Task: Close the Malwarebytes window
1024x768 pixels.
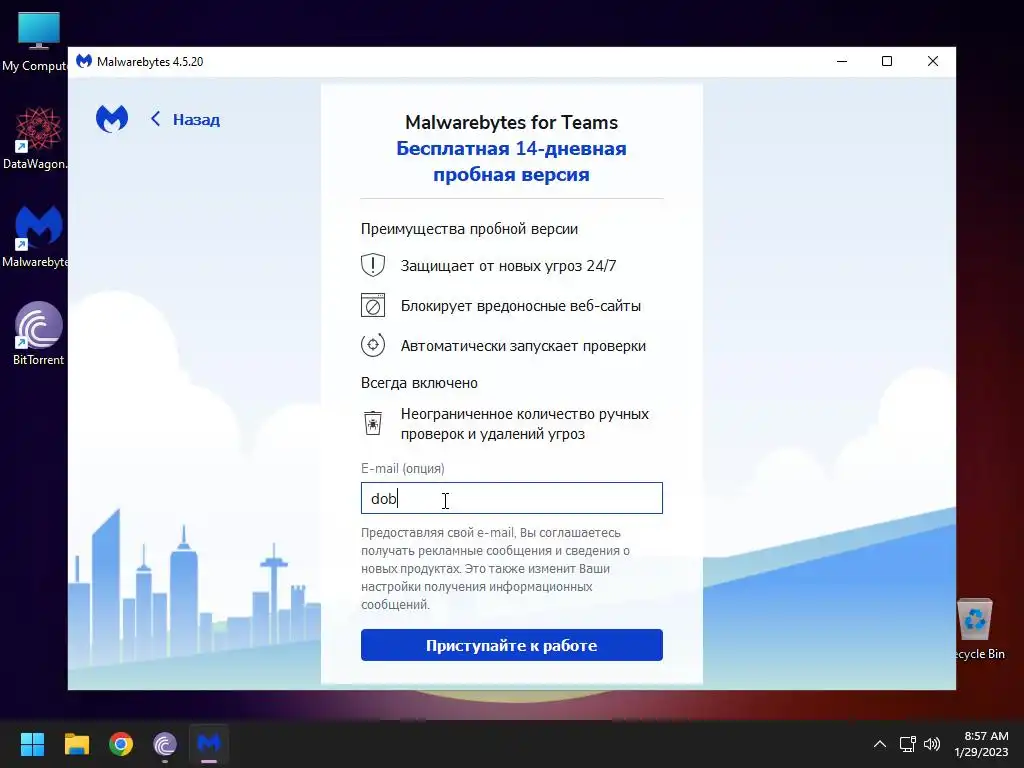Action: (933, 61)
